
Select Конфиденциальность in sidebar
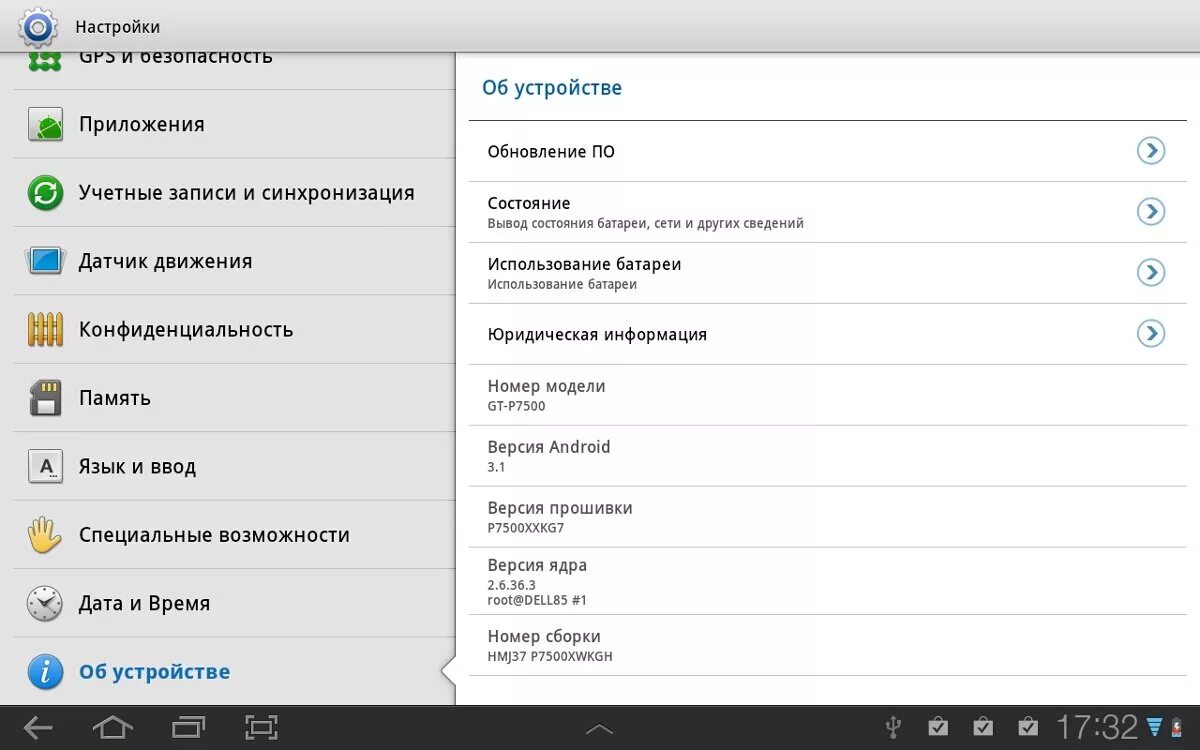[234, 329]
